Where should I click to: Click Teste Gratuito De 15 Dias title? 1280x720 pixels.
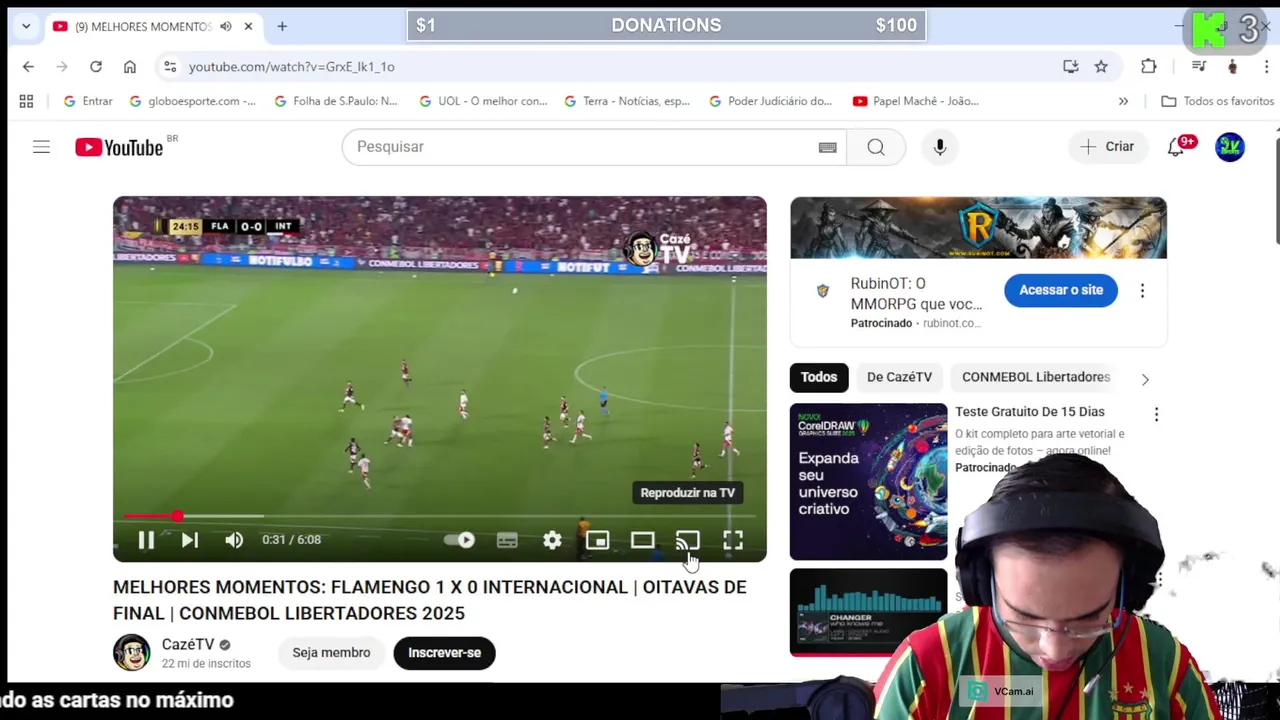pyautogui.click(x=1030, y=412)
